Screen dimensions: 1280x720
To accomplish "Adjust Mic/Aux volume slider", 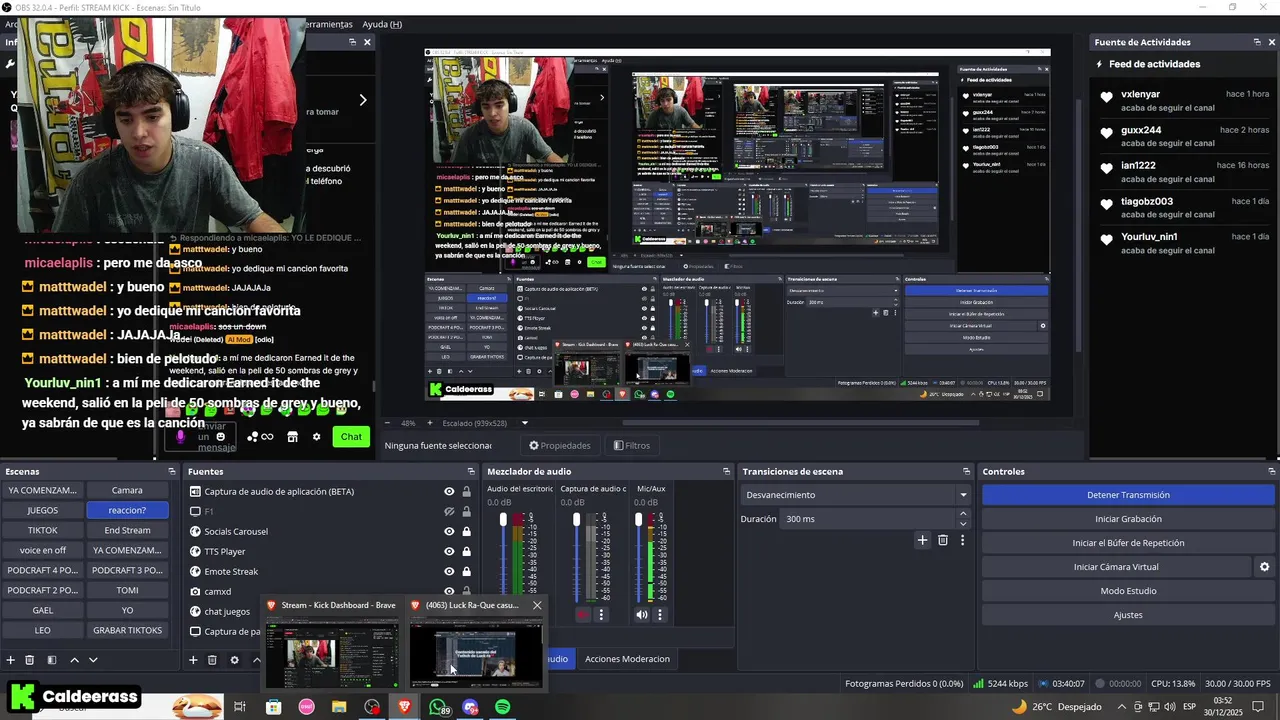I will (638, 520).
